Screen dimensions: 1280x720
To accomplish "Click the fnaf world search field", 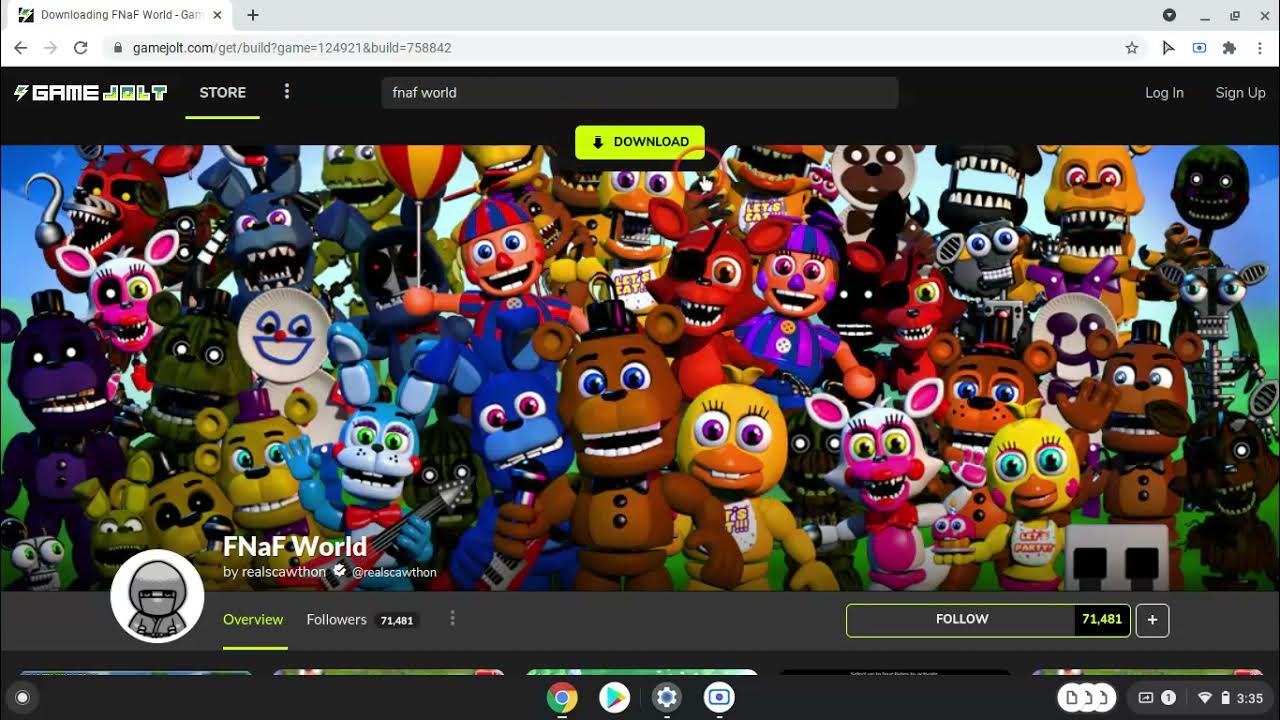I will coord(640,93).
